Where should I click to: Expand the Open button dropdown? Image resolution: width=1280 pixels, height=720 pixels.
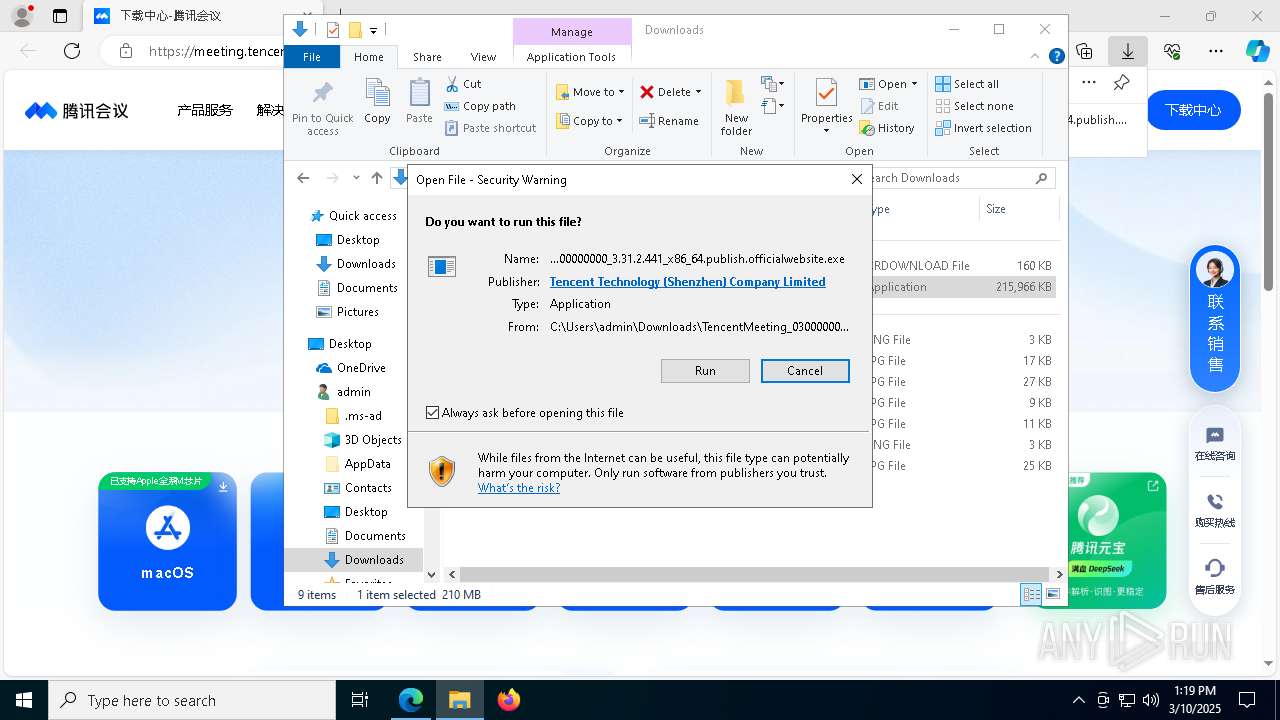[x=914, y=84]
